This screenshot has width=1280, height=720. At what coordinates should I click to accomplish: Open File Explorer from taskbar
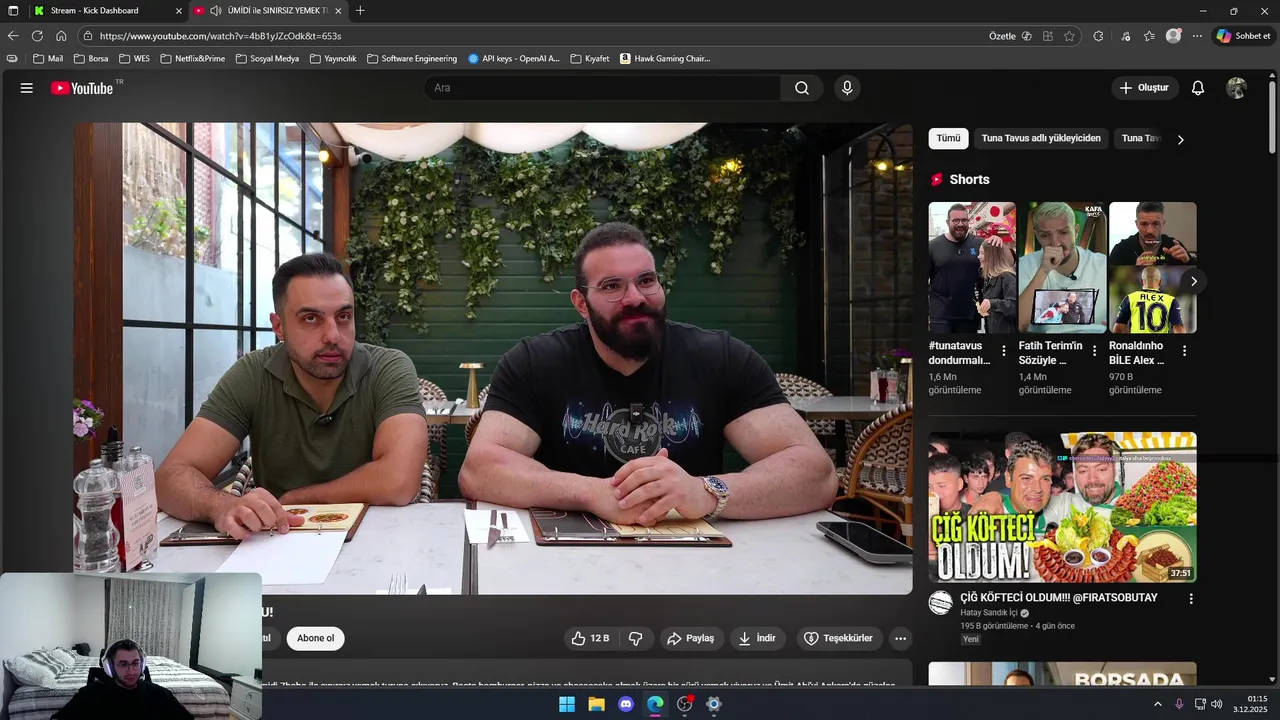pyautogui.click(x=596, y=704)
